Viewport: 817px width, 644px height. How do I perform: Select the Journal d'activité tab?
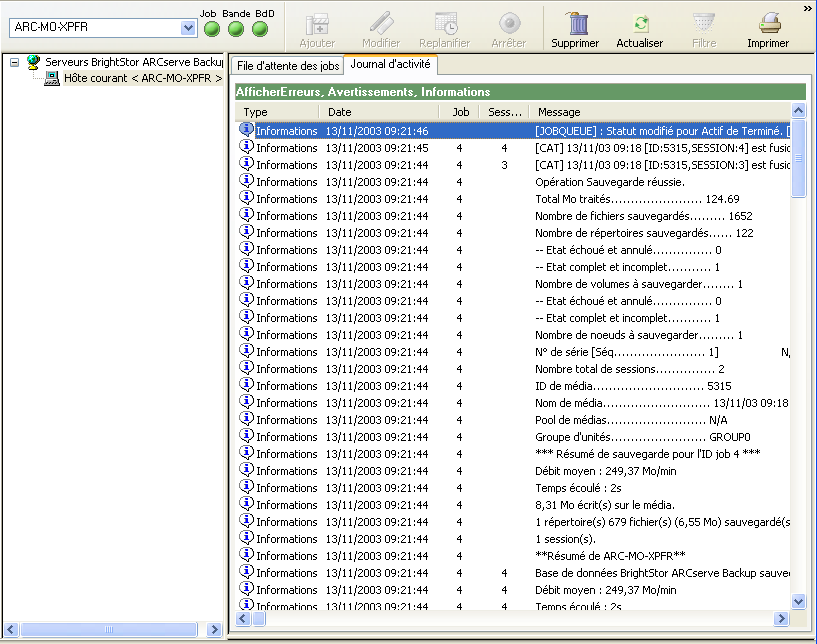[390, 65]
